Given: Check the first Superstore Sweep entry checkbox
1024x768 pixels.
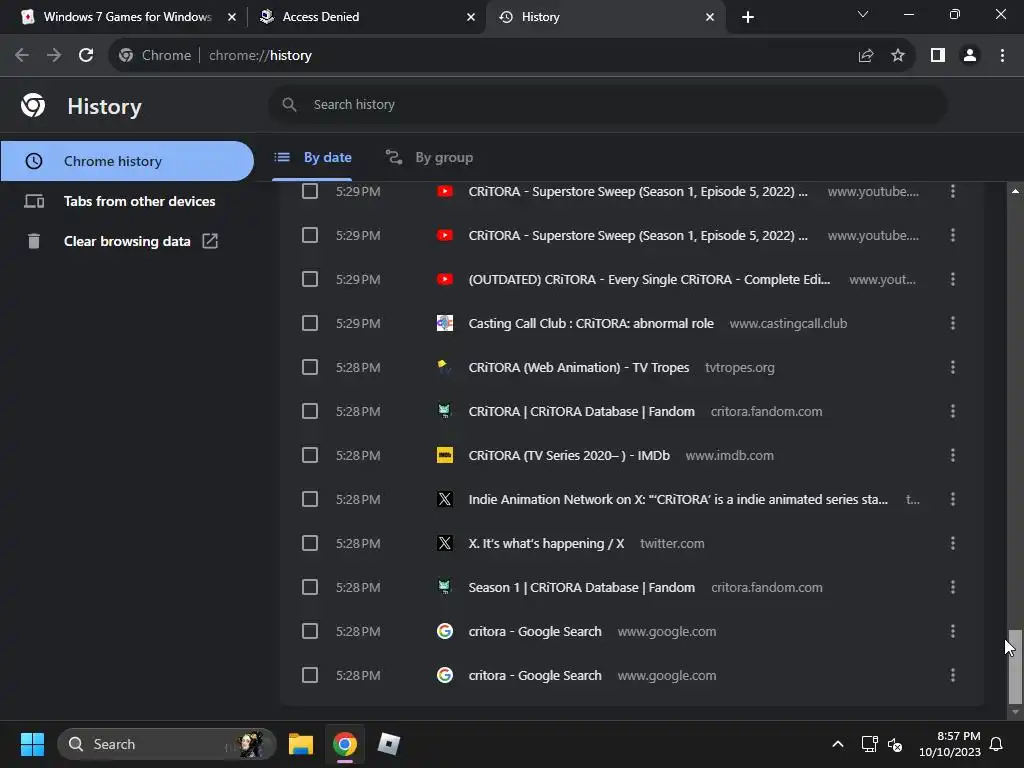Looking at the screenshot, I should tap(310, 191).
